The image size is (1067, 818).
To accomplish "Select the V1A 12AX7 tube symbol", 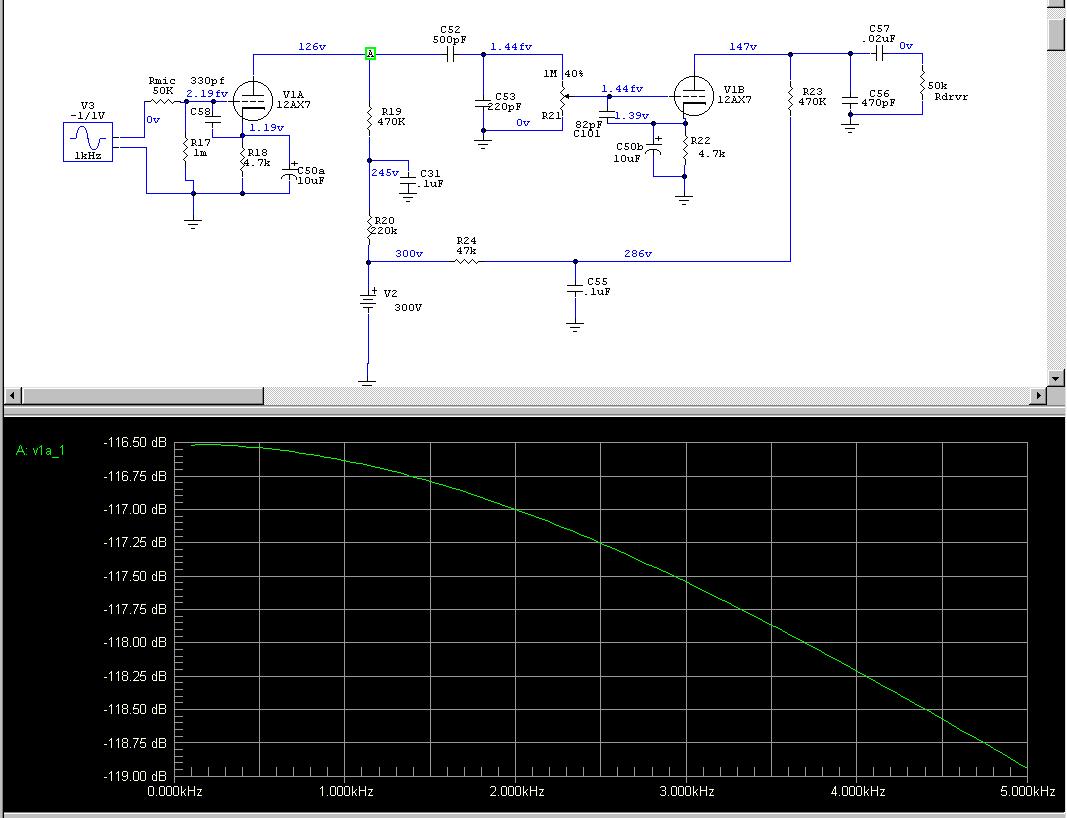I will click(x=252, y=101).
